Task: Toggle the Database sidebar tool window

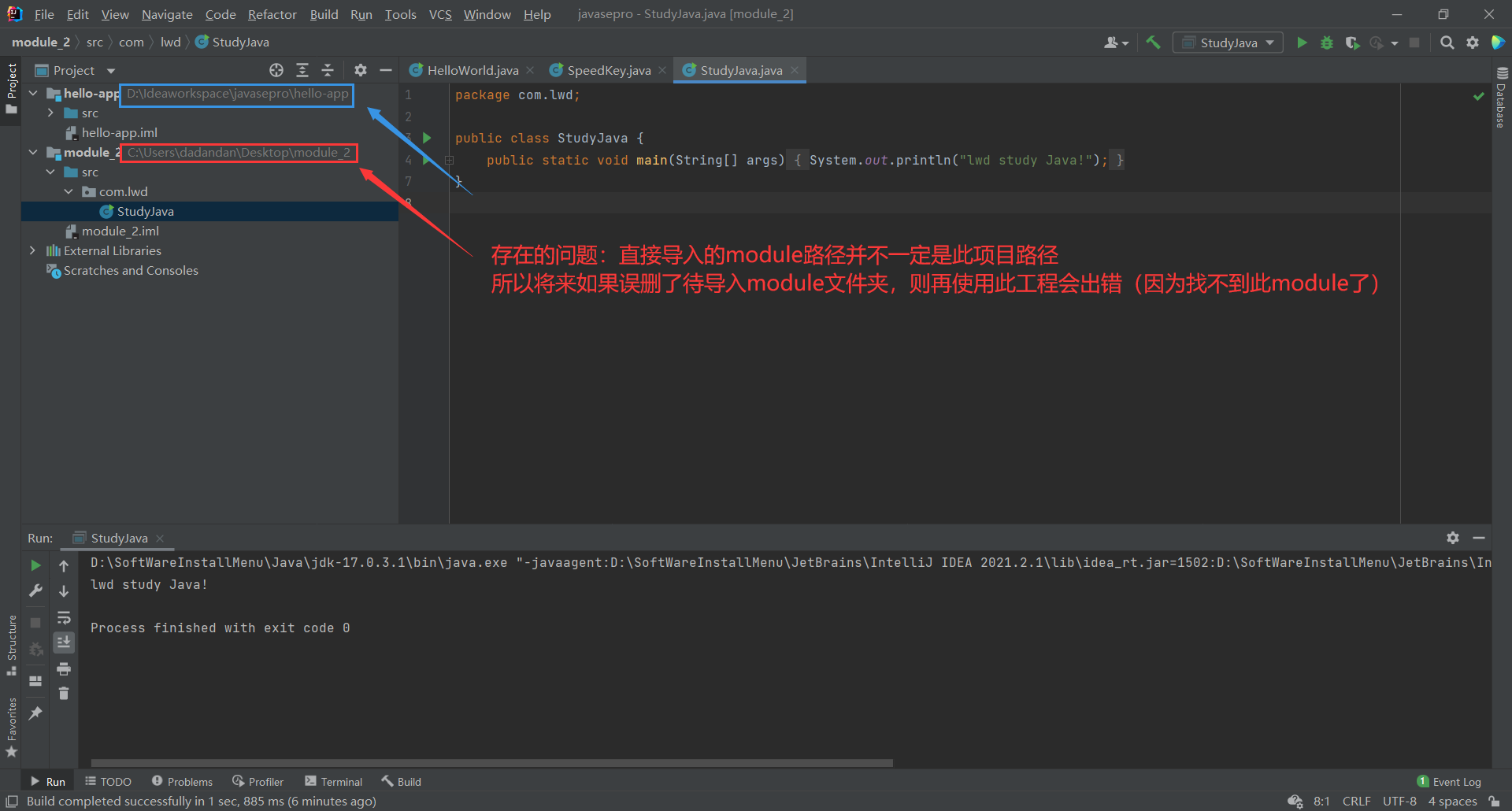Action: 1501,97
